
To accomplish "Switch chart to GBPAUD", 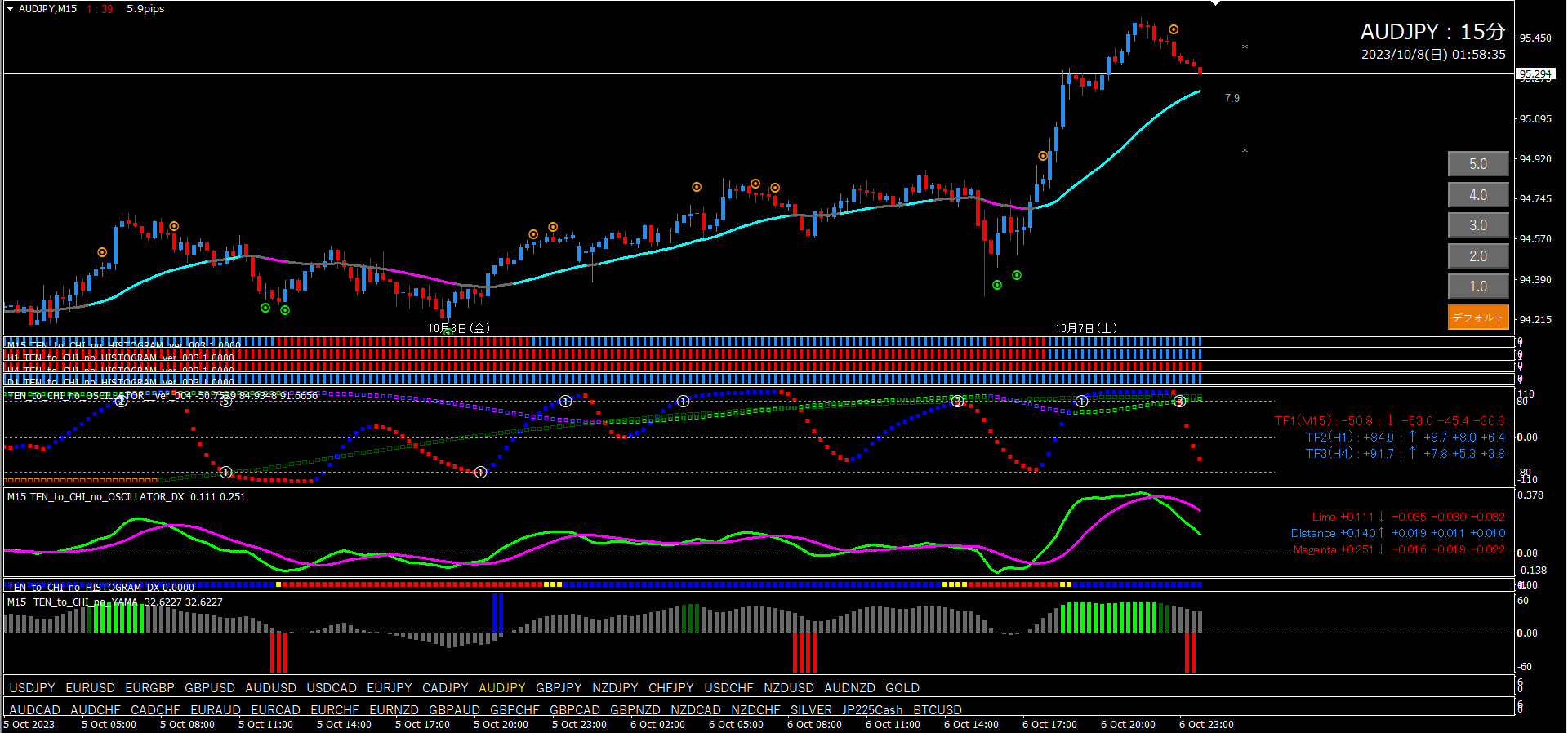I will [454, 710].
